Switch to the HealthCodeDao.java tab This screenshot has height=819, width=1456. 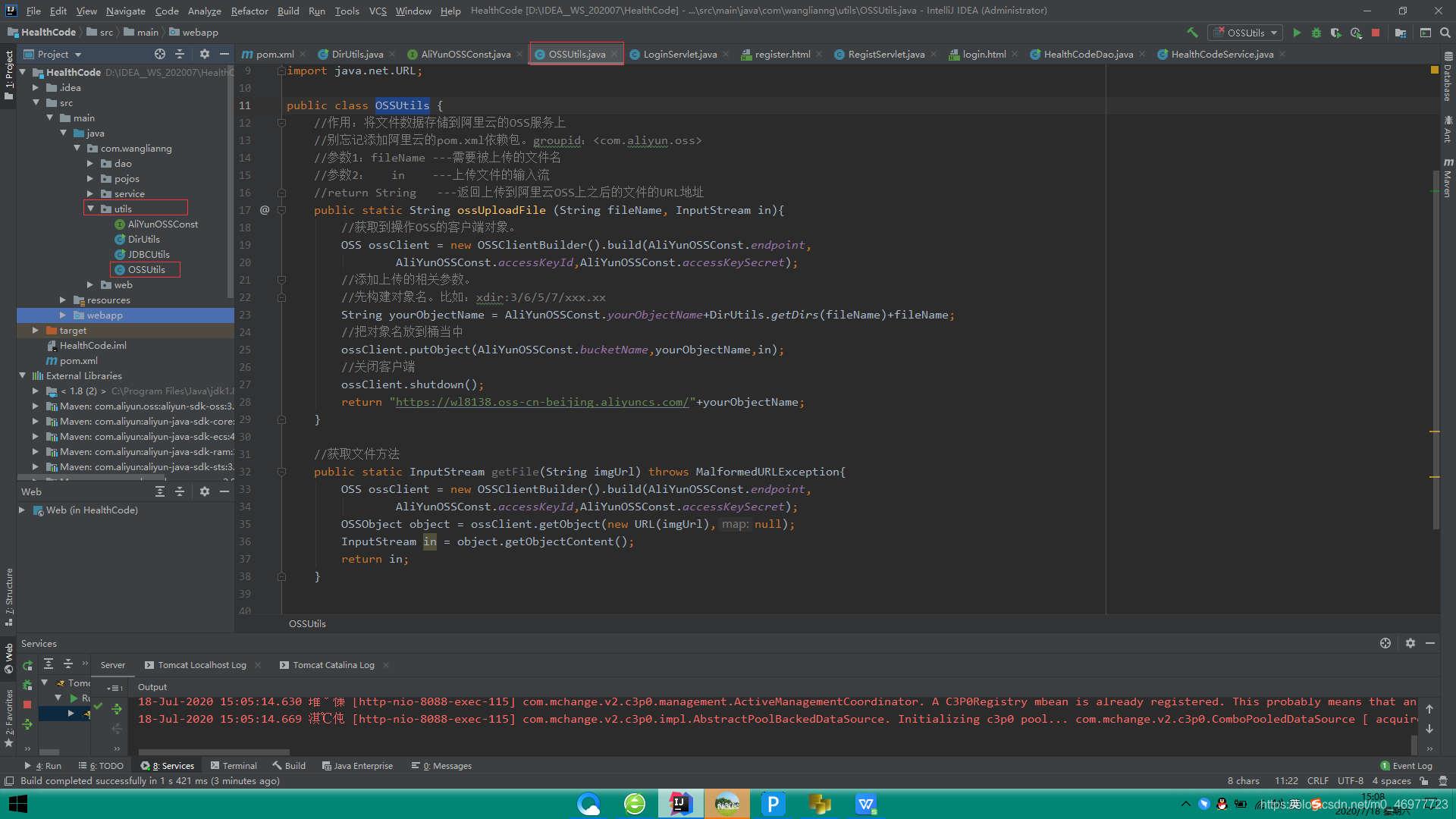pos(1087,54)
